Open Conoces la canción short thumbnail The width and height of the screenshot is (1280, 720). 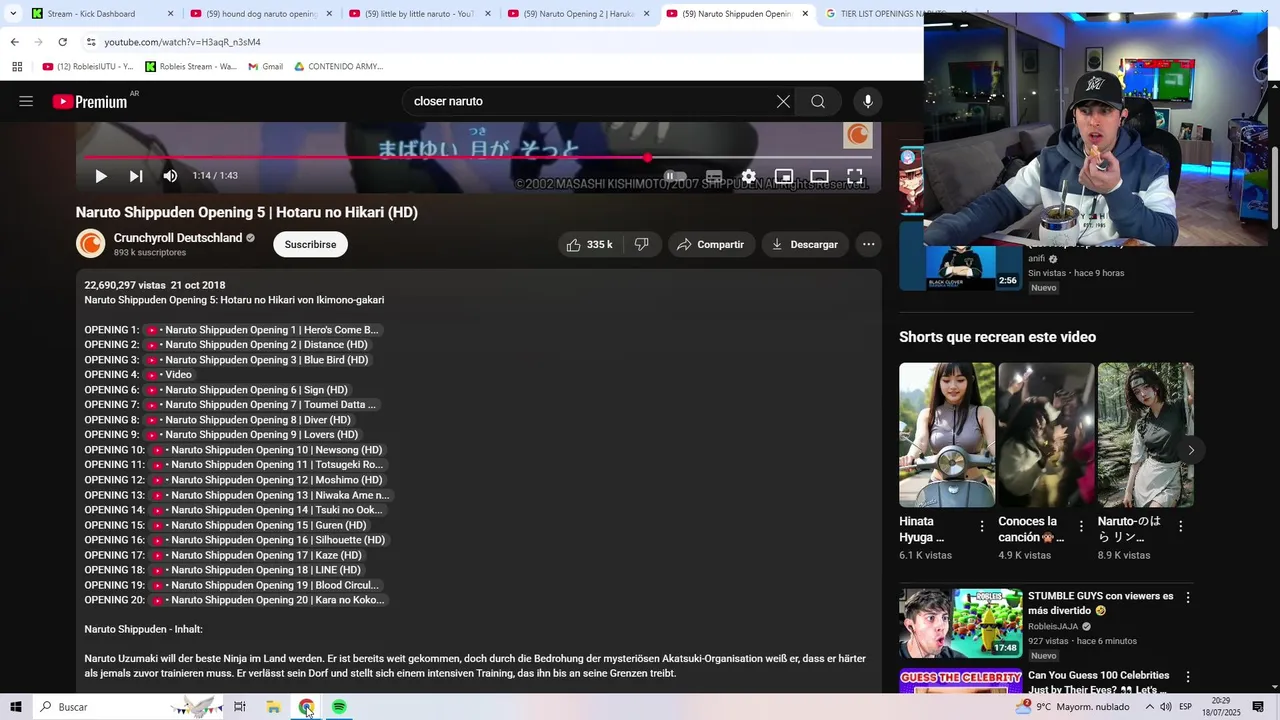click(x=1046, y=435)
